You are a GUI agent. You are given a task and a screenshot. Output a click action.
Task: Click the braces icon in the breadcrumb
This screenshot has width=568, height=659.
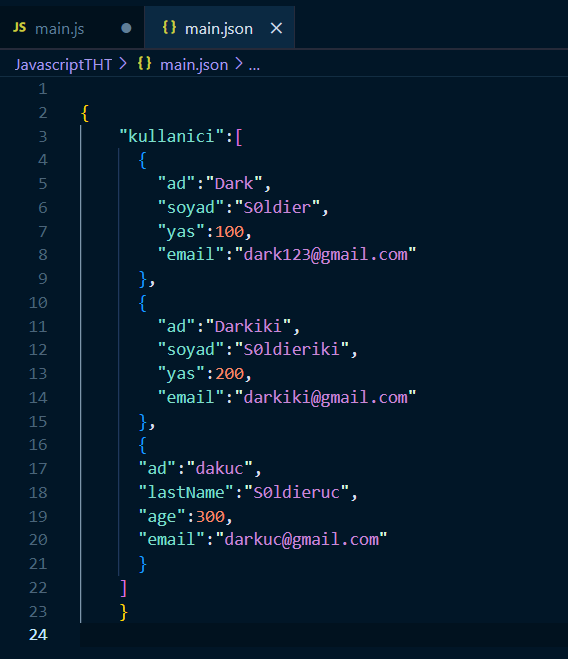pos(144,64)
